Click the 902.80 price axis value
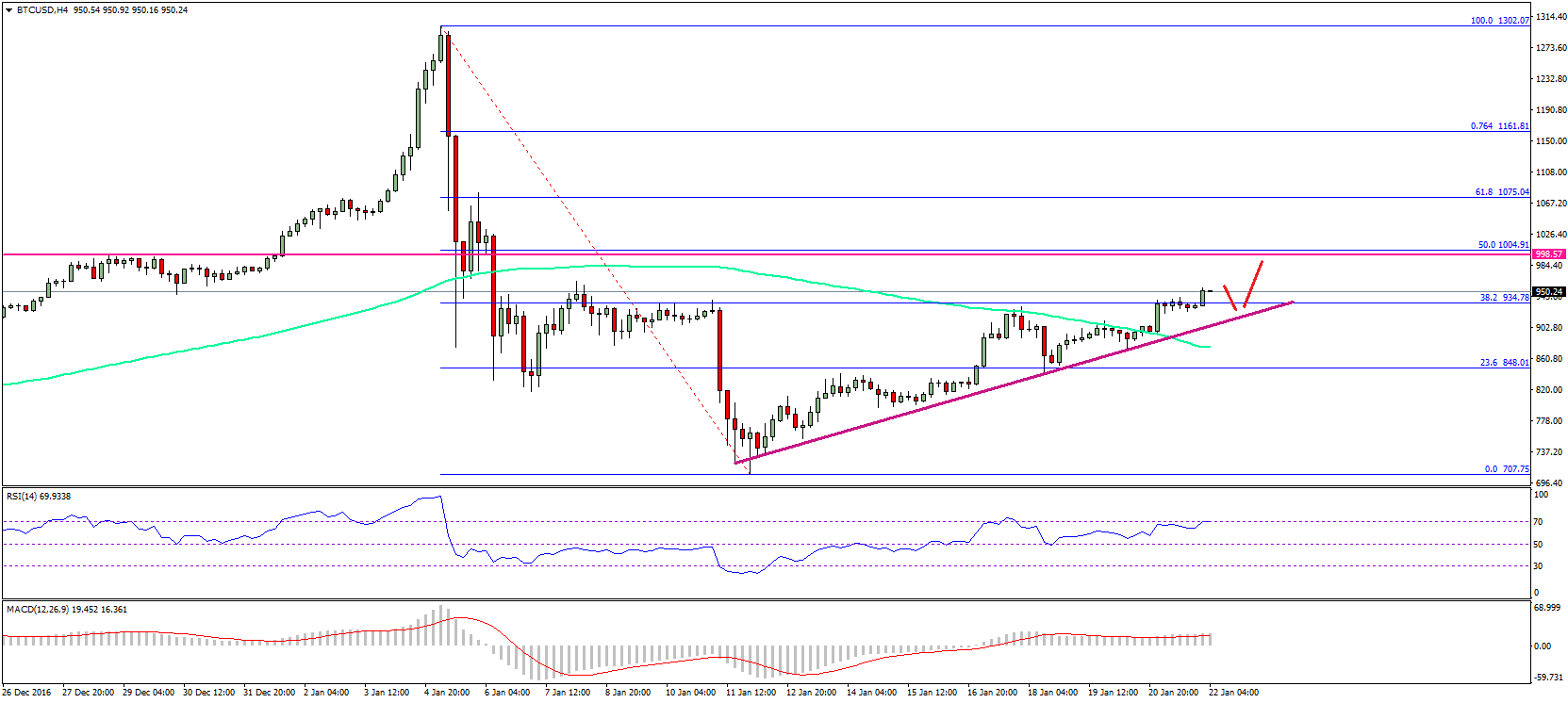This screenshot has width=1568, height=703. 1551,328
